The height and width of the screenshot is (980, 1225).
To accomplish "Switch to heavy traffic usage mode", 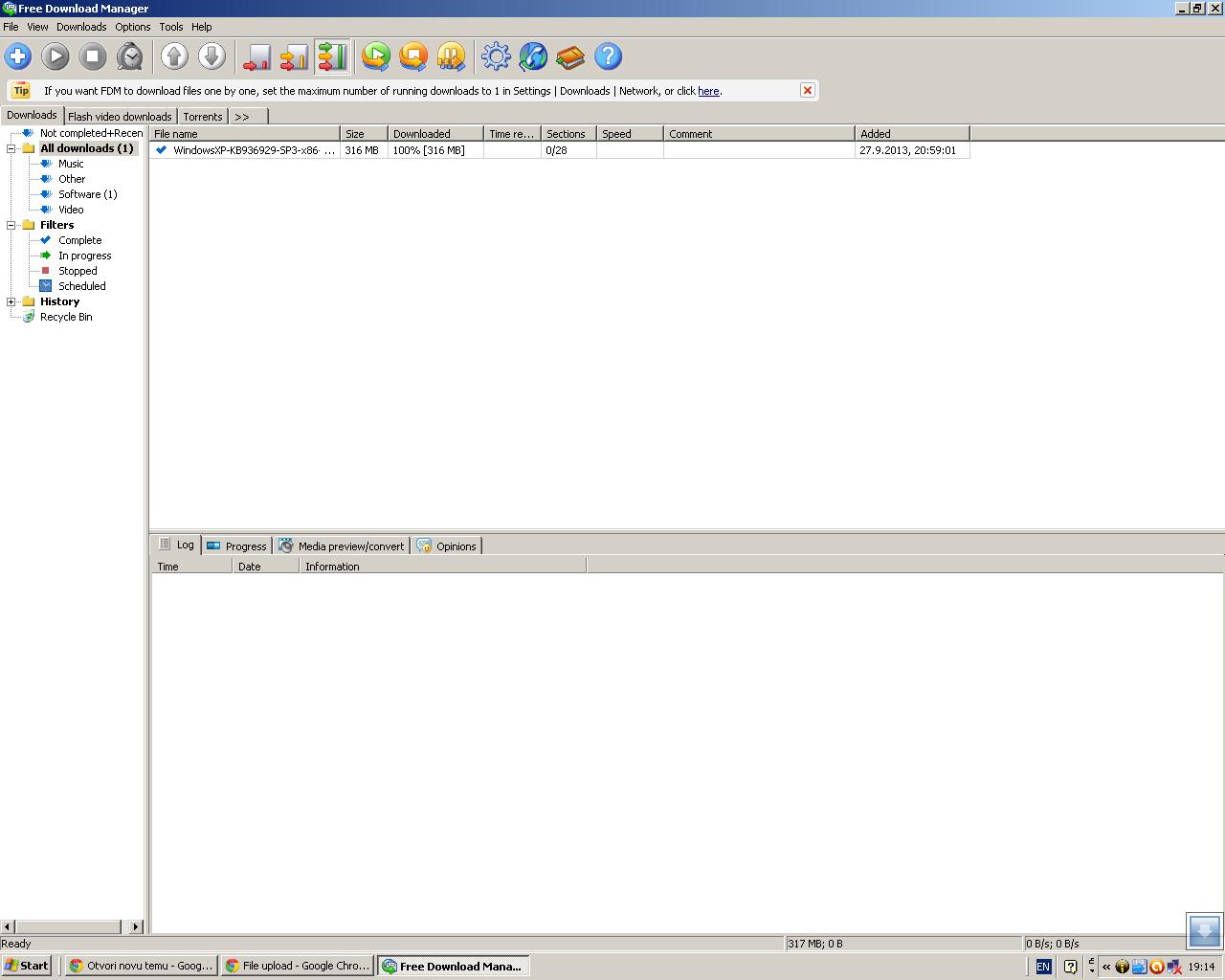I will 332,56.
